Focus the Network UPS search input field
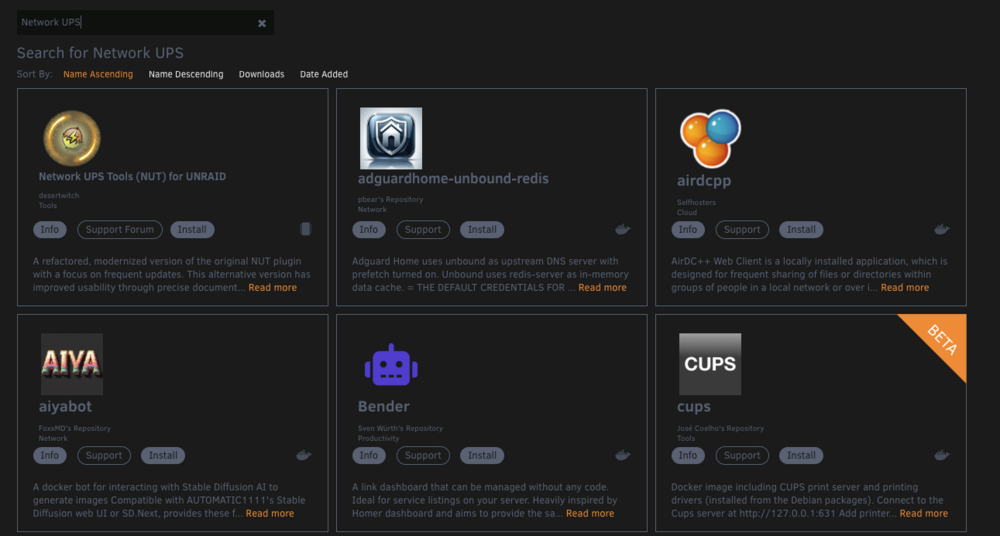Image resolution: width=1000 pixels, height=536 pixels. tap(136, 22)
